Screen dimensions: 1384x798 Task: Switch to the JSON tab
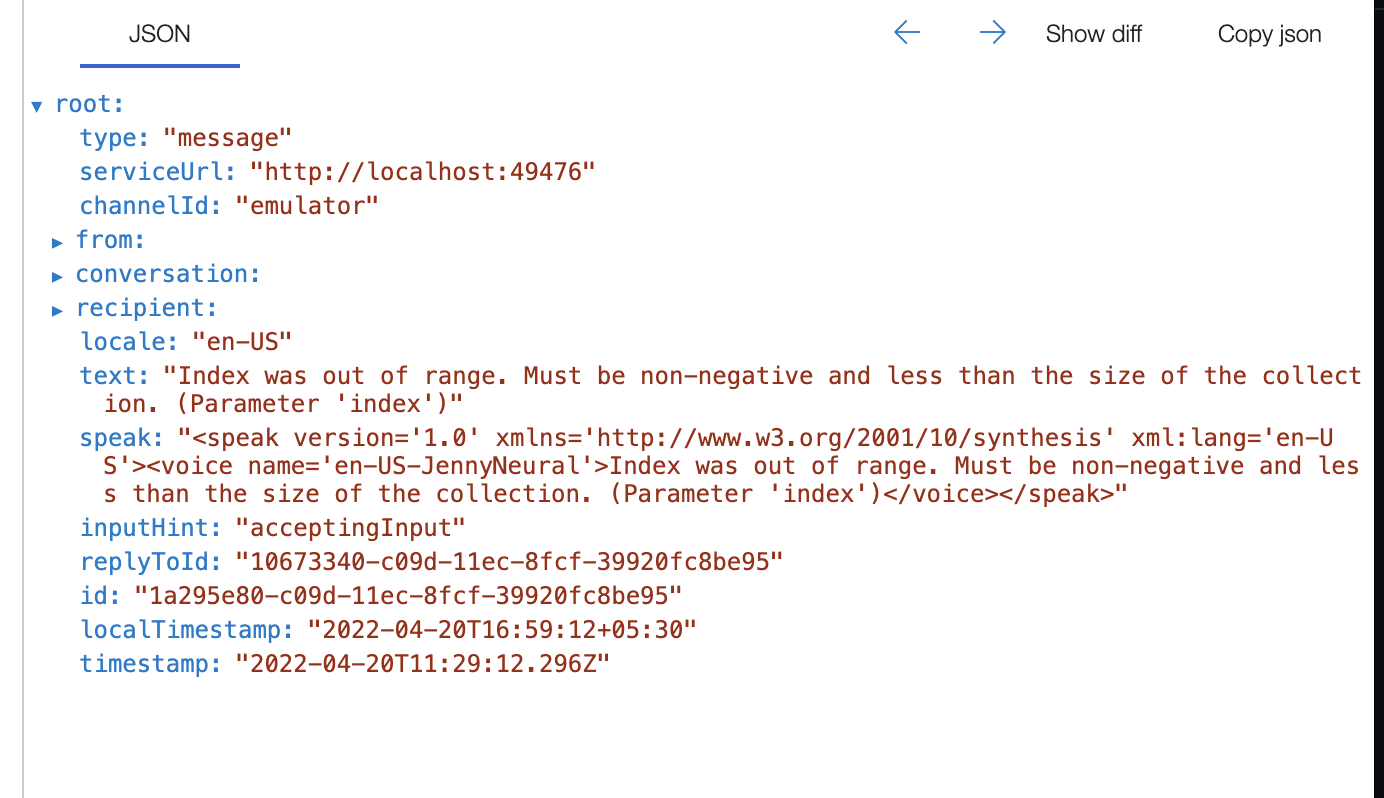coord(159,33)
